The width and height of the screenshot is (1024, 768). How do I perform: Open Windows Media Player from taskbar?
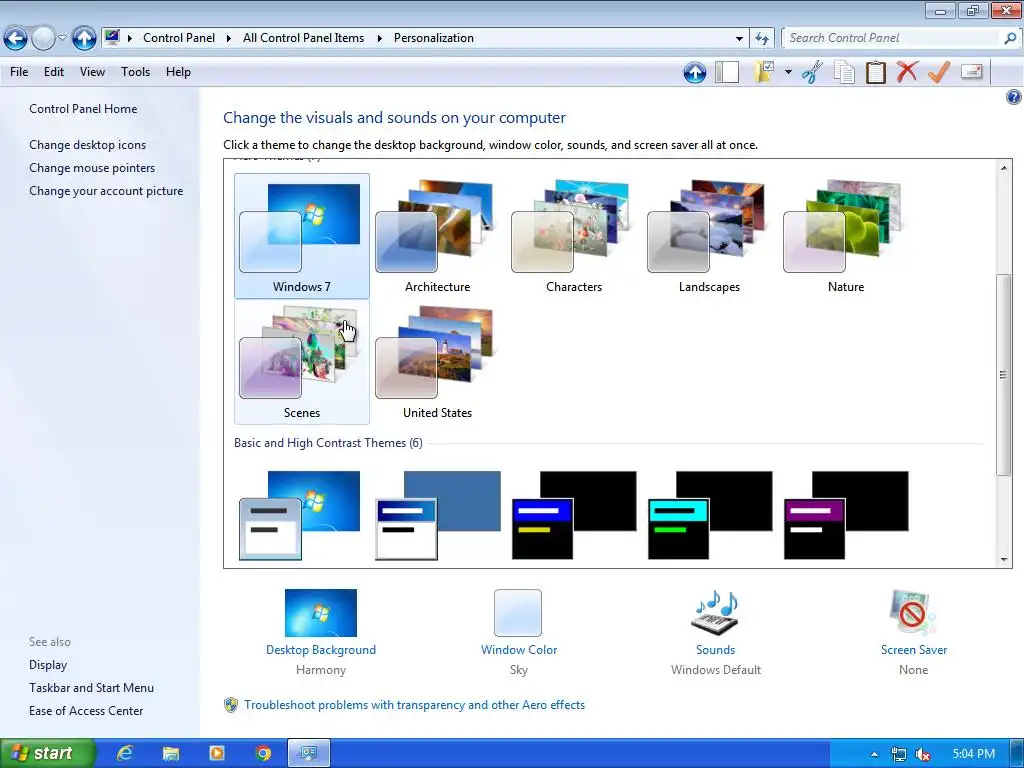[x=216, y=753]
